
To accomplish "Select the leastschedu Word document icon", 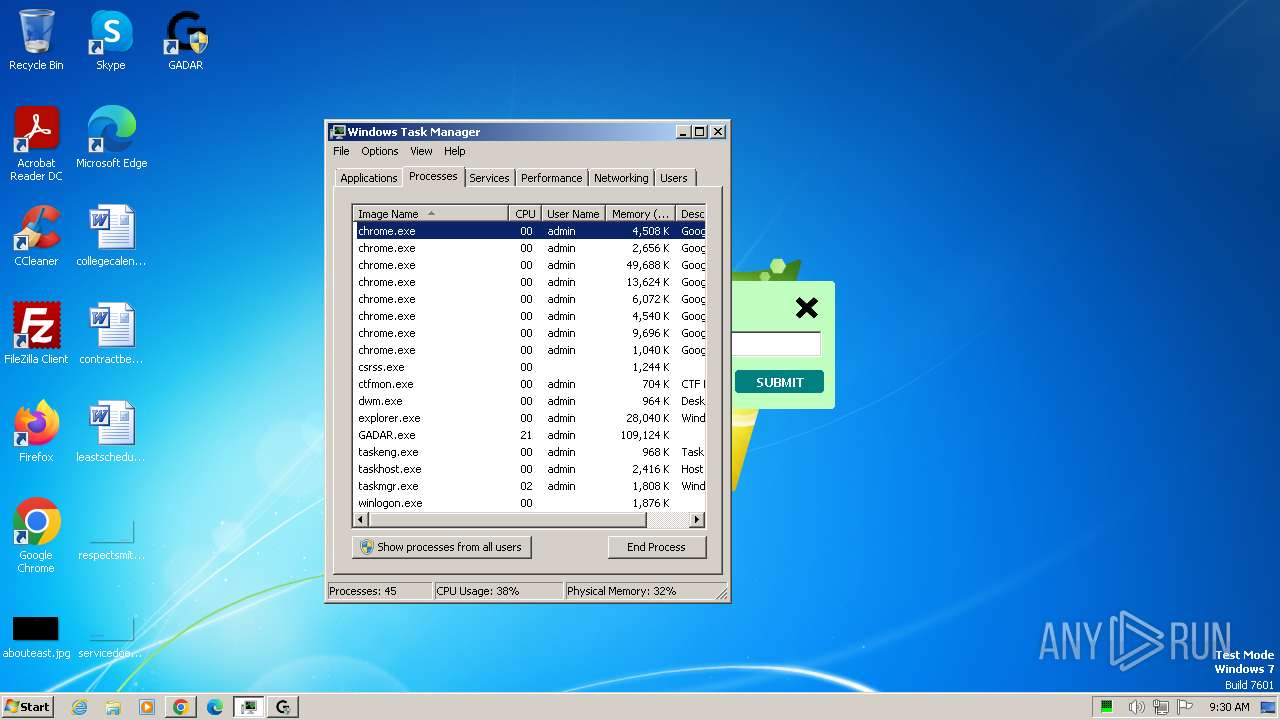I will point(111,432).
